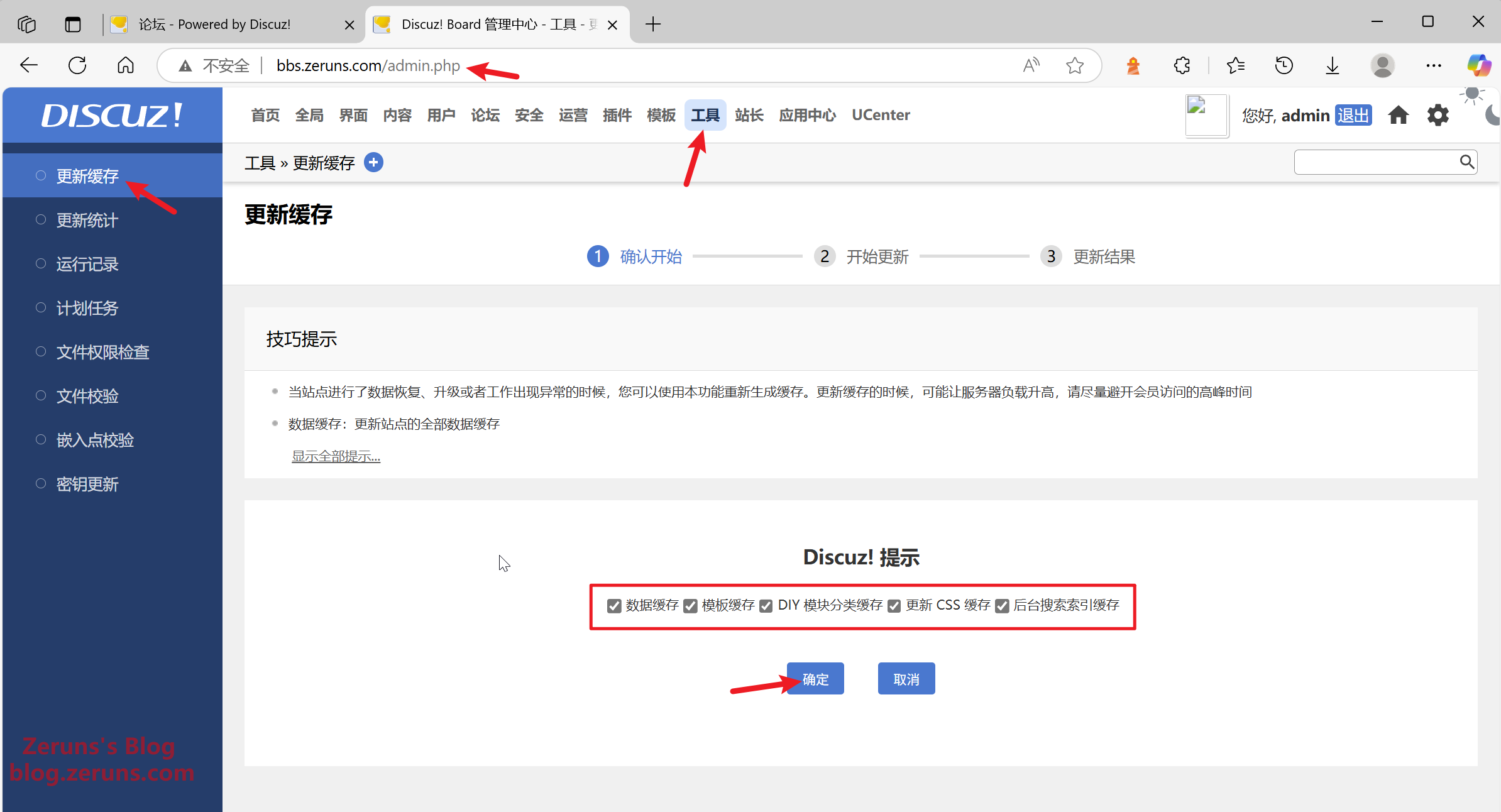Close the 论坛 - Powered by Discuz! tab
Image resolution: width=1501 pixels, height=812 pixels.
(349, 25)
